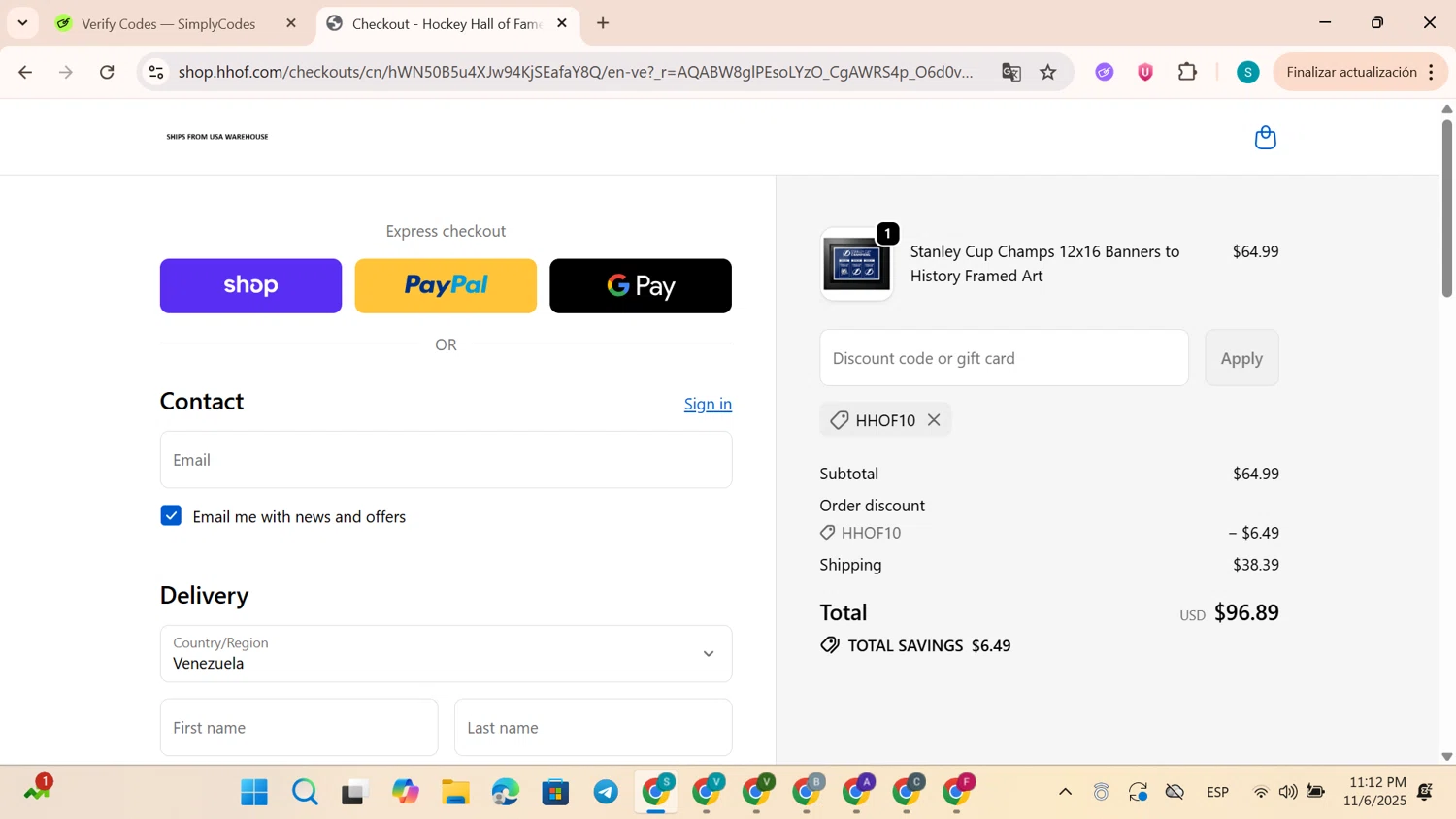1456x819 pixels.
Task: View site information in address bar
Action: [x=156, y=72]
